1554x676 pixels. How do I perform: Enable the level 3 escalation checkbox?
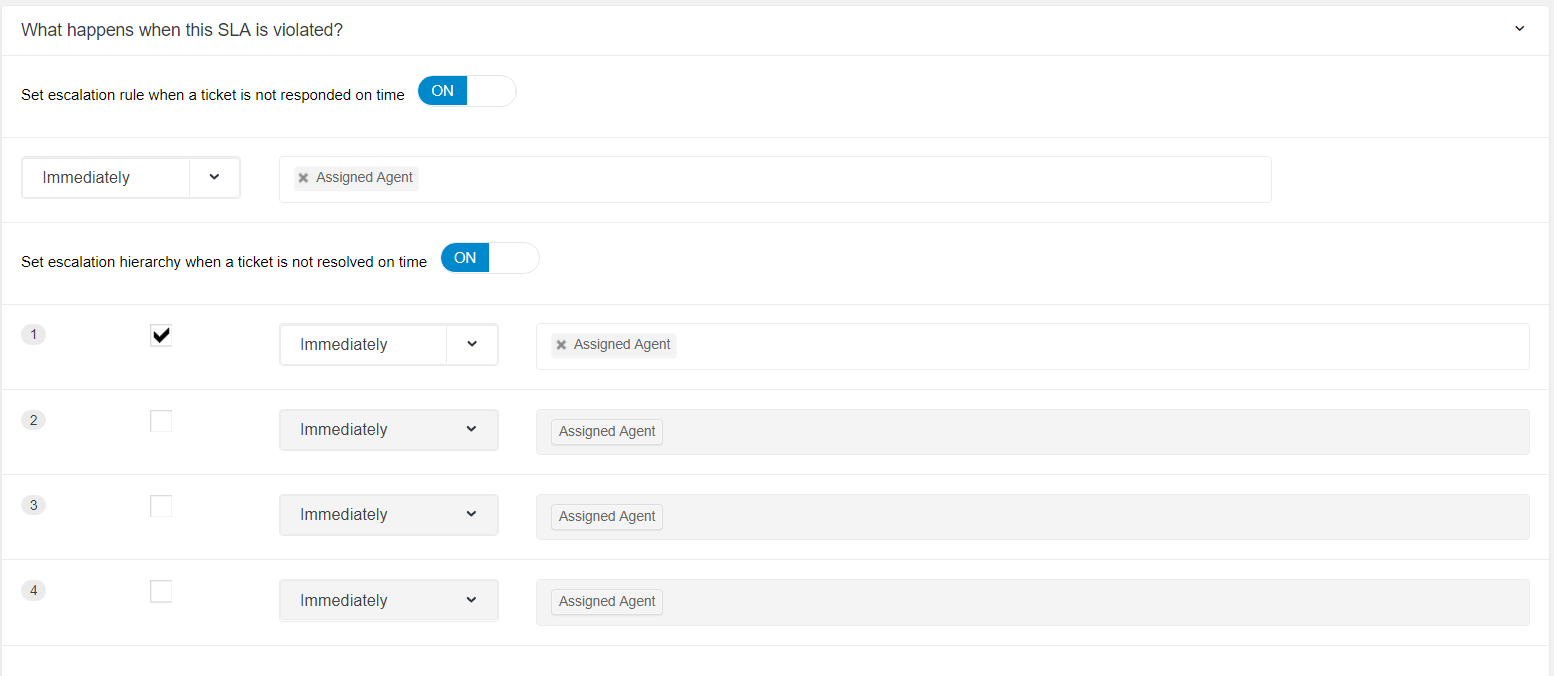161,506
